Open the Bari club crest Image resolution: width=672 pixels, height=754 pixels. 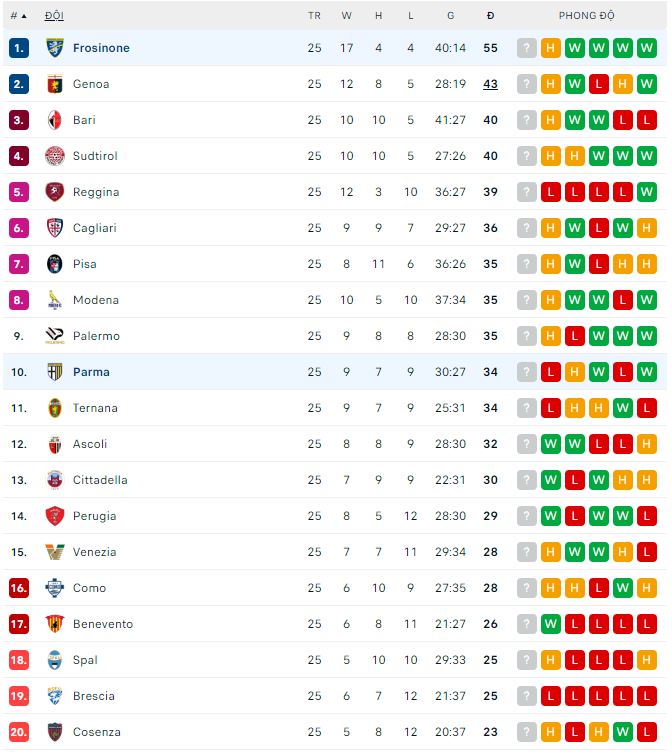55,120
